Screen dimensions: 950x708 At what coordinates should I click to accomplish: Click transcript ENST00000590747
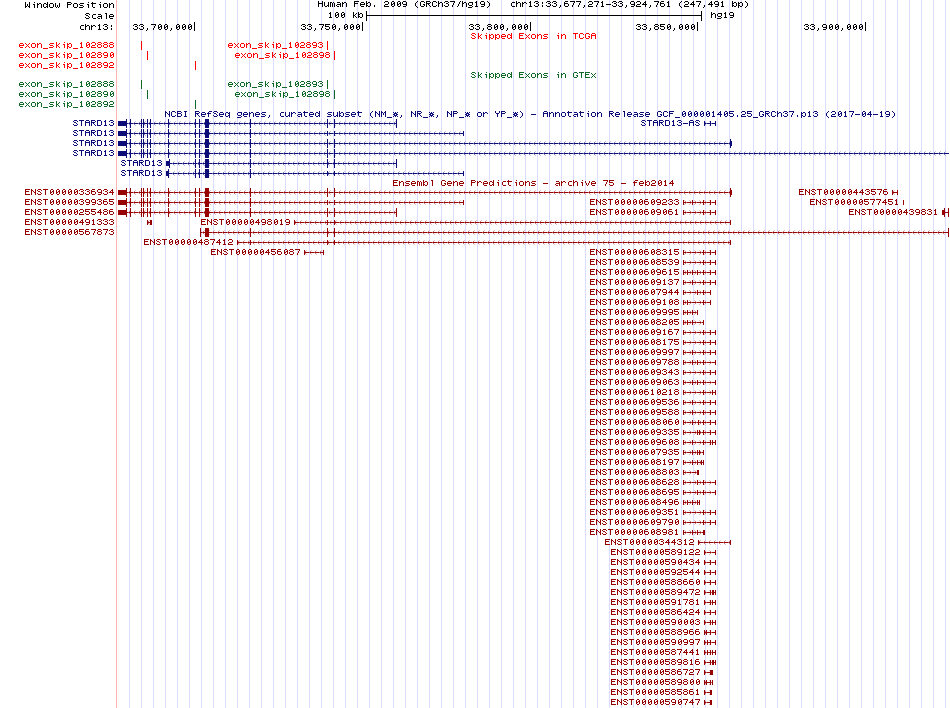(655, 702)
